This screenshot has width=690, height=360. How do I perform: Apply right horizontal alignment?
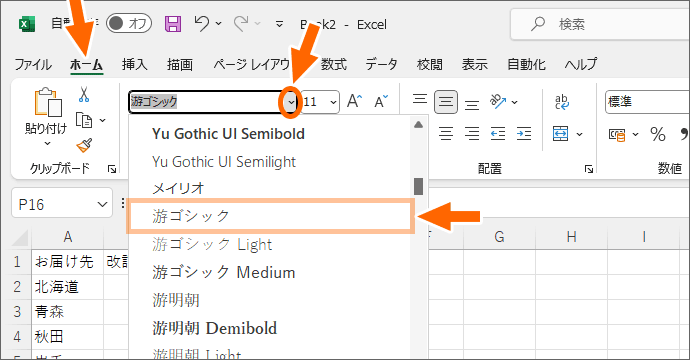click(x=472, y=134)
